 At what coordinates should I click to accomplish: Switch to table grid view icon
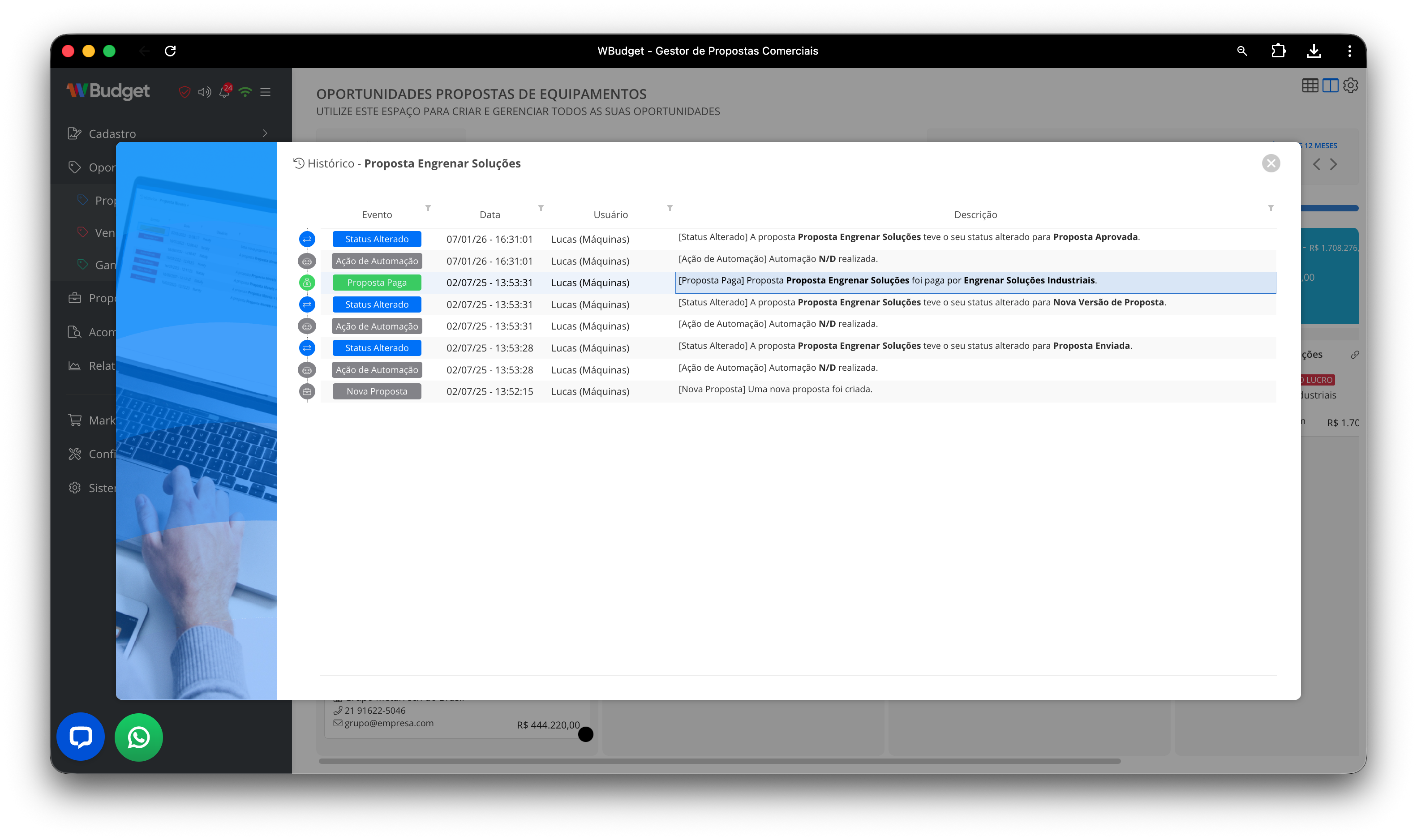coord(1310,86)
